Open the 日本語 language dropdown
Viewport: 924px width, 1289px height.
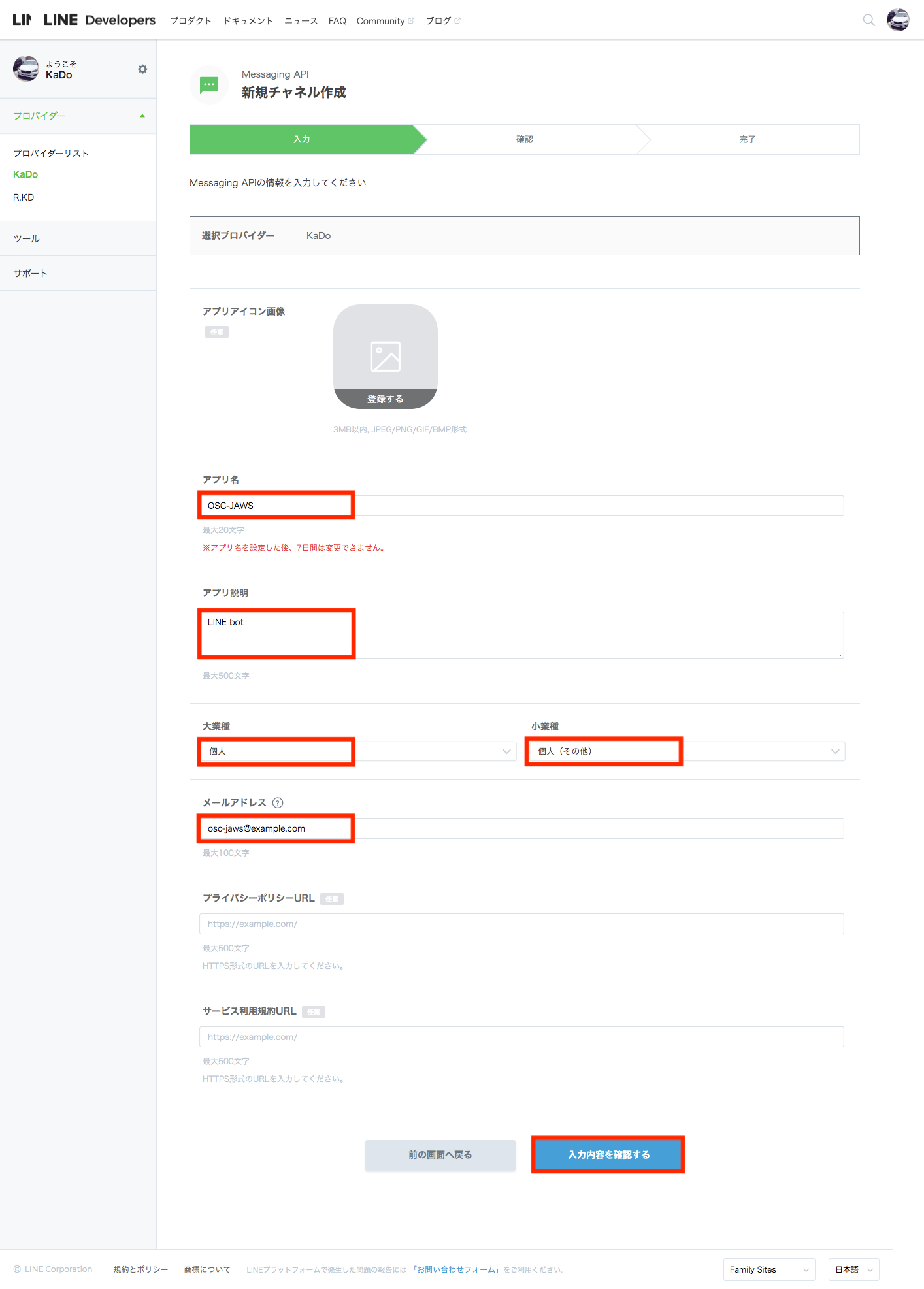853,1269
